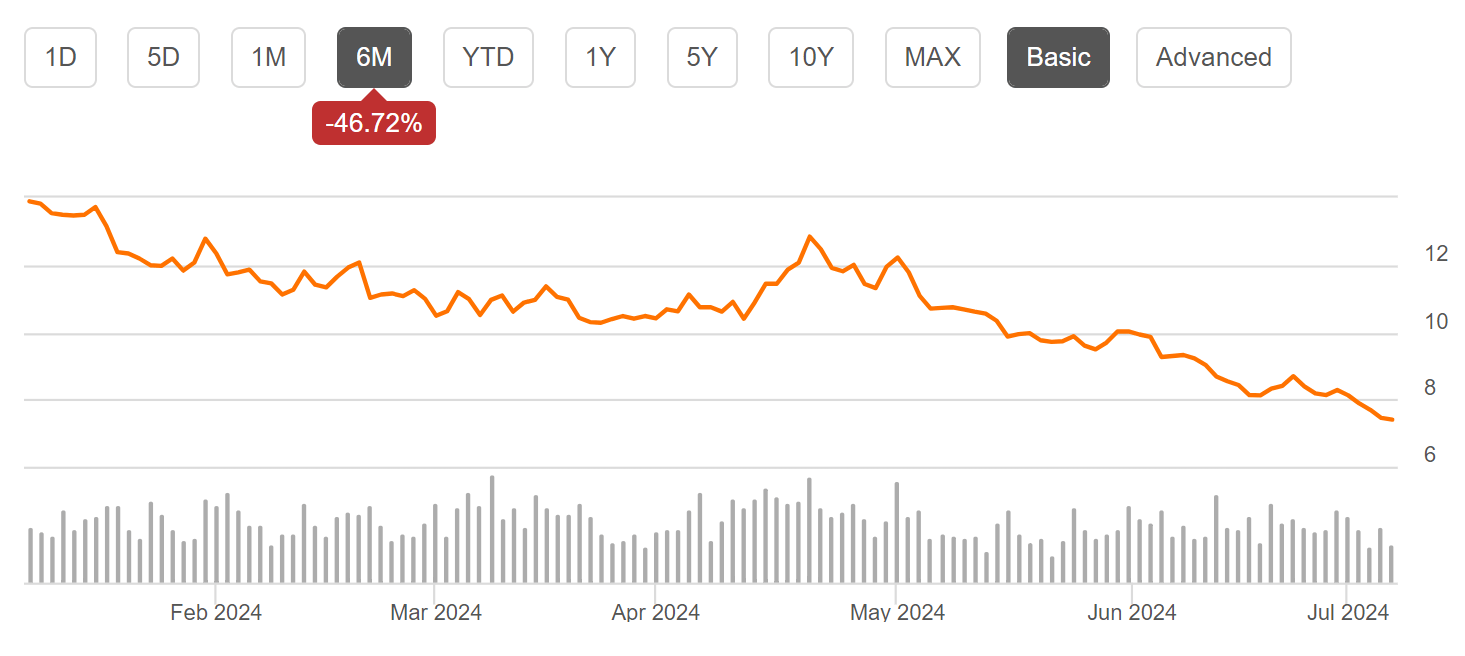The image size is (1465, 656).
Task: Click the Feb 2024 axis label
Action: tap(216, 611)
